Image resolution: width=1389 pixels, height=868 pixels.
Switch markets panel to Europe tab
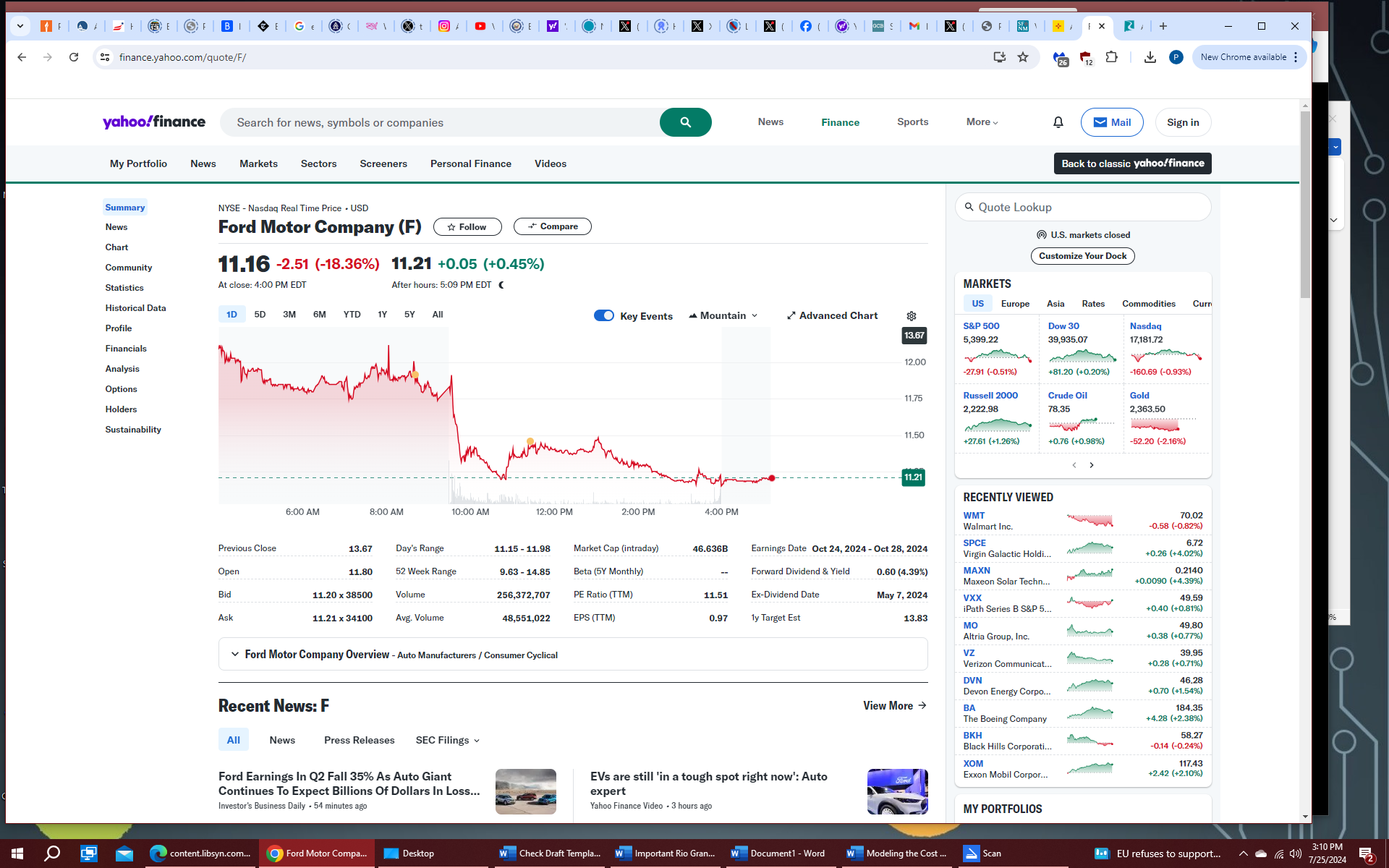(1015, 304)
